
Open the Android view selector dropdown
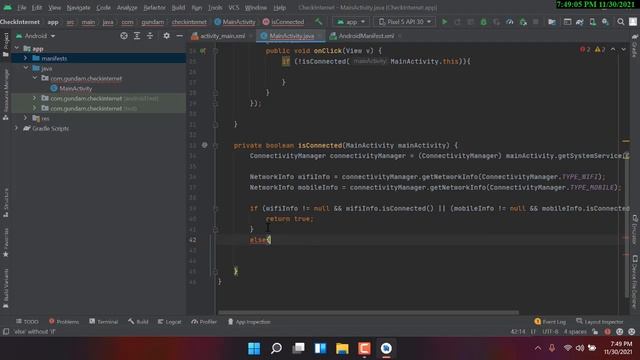pos(36,36)
